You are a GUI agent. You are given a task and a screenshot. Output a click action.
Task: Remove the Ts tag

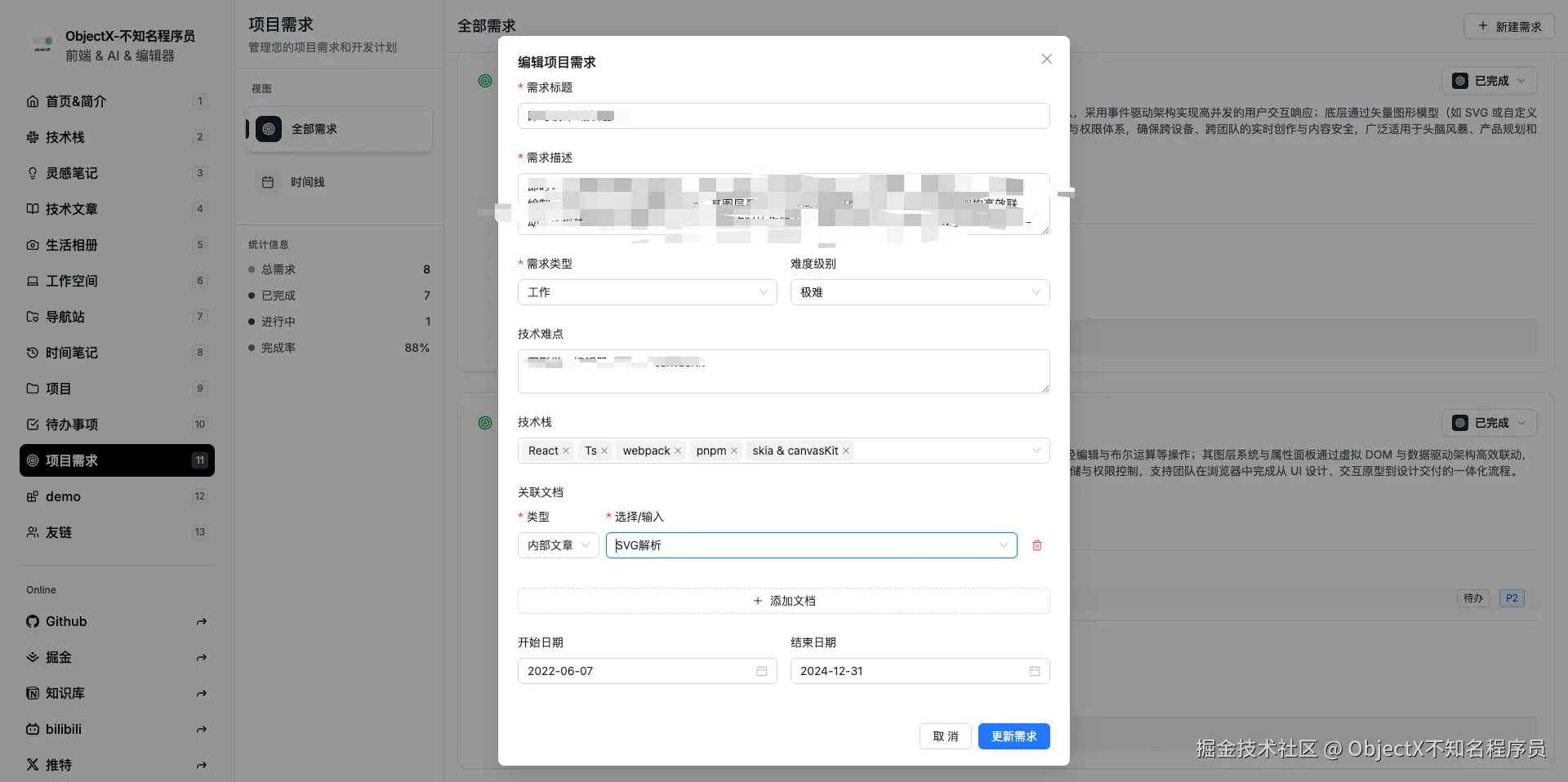coord(604,451)
